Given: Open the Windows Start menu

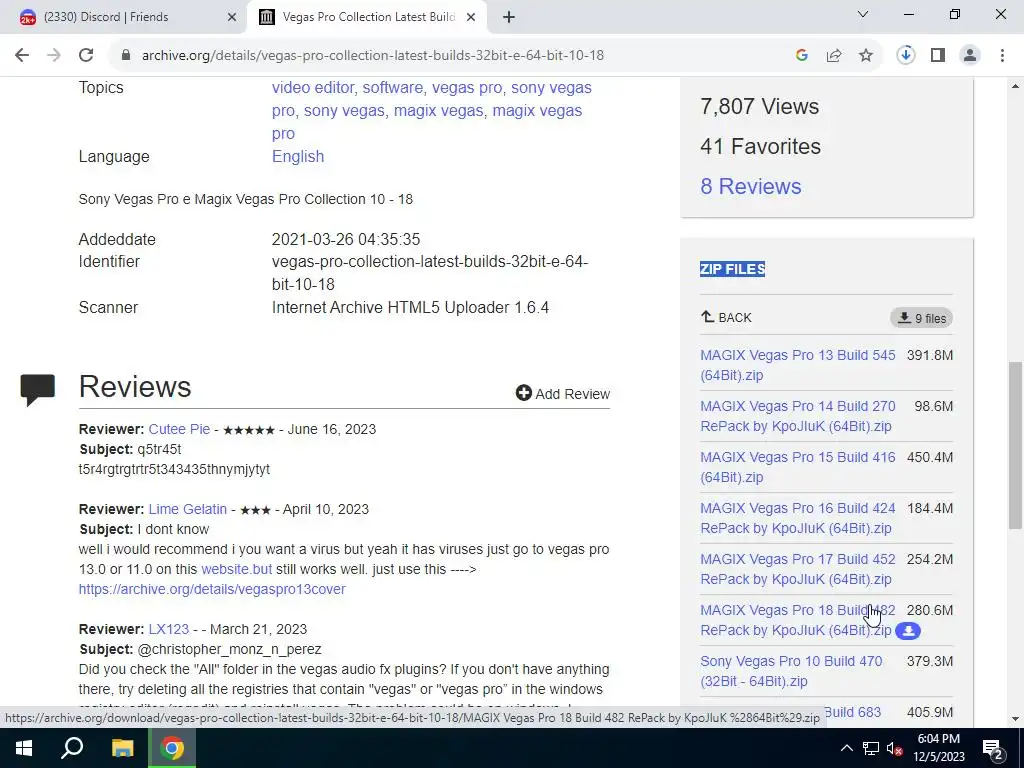Looking at the screenshot, I should pyautogui.click(x=24, y=748).
